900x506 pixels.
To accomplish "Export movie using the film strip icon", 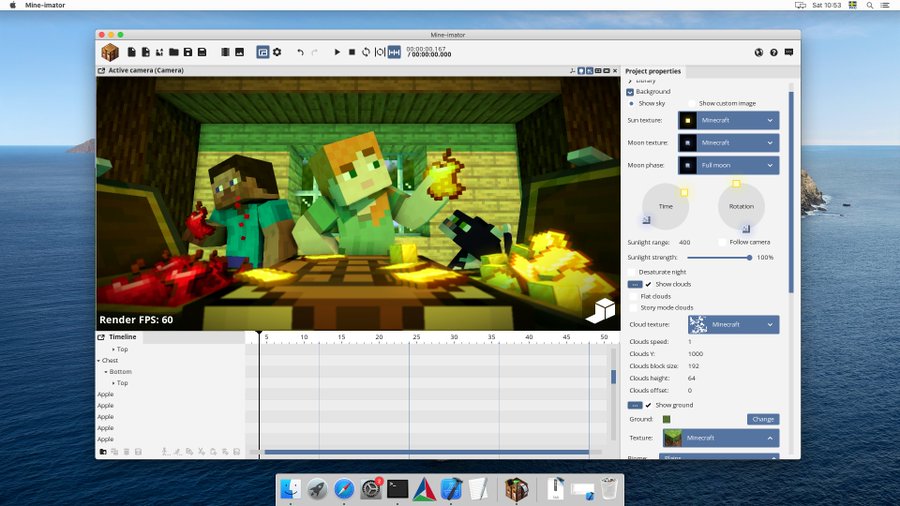I will (x=225, y=52).
